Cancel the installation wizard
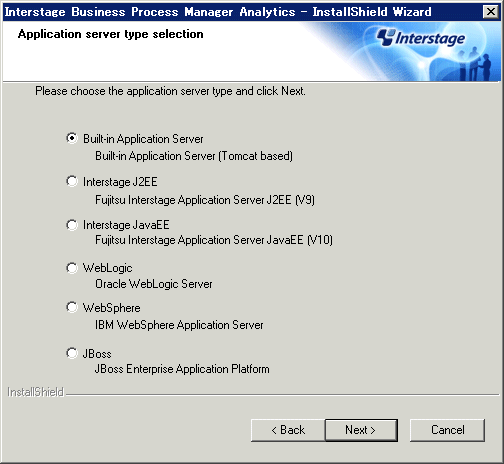Screen dimensions: 504x464 point(447,430)
